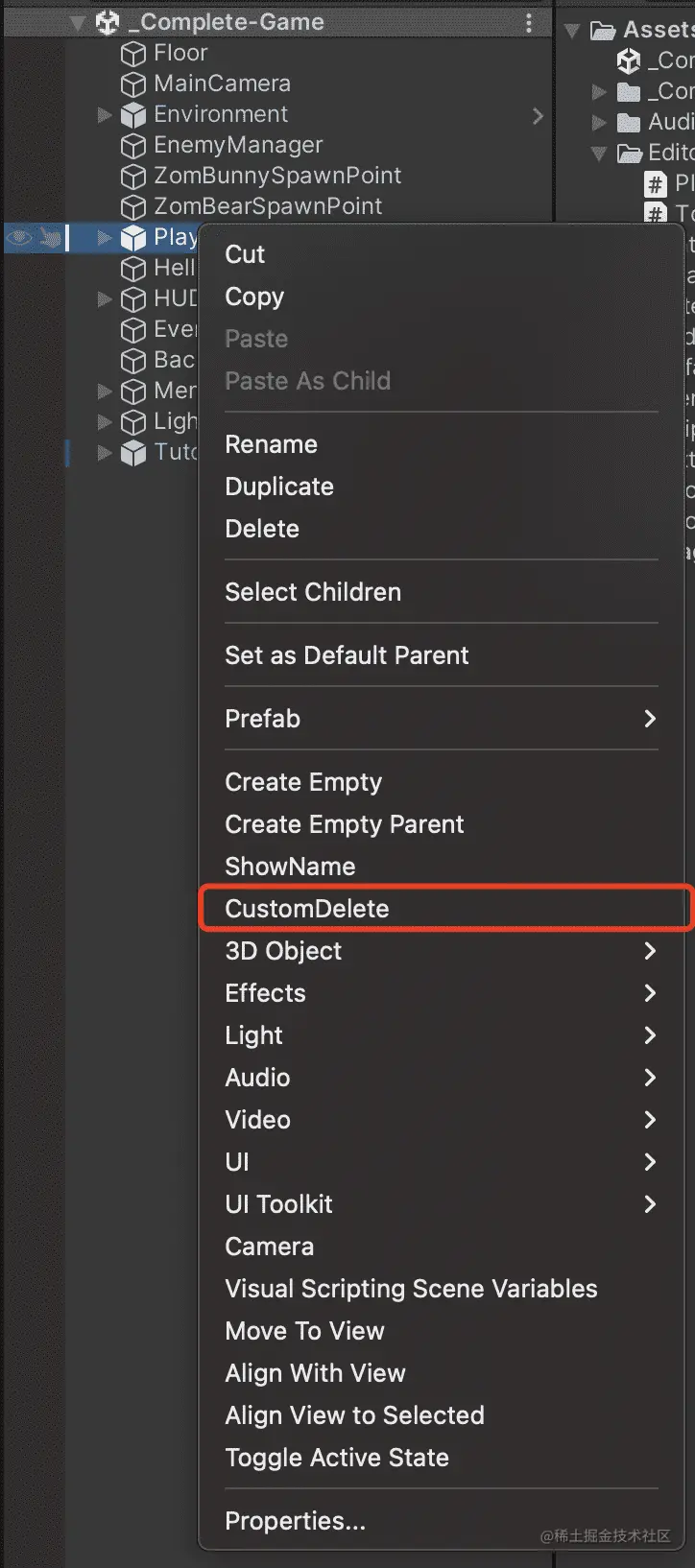Click the Audi folder icon in Project panel
Image resolution: width=695 pixels, height=1568 pixels.
[x=629, y=123]
